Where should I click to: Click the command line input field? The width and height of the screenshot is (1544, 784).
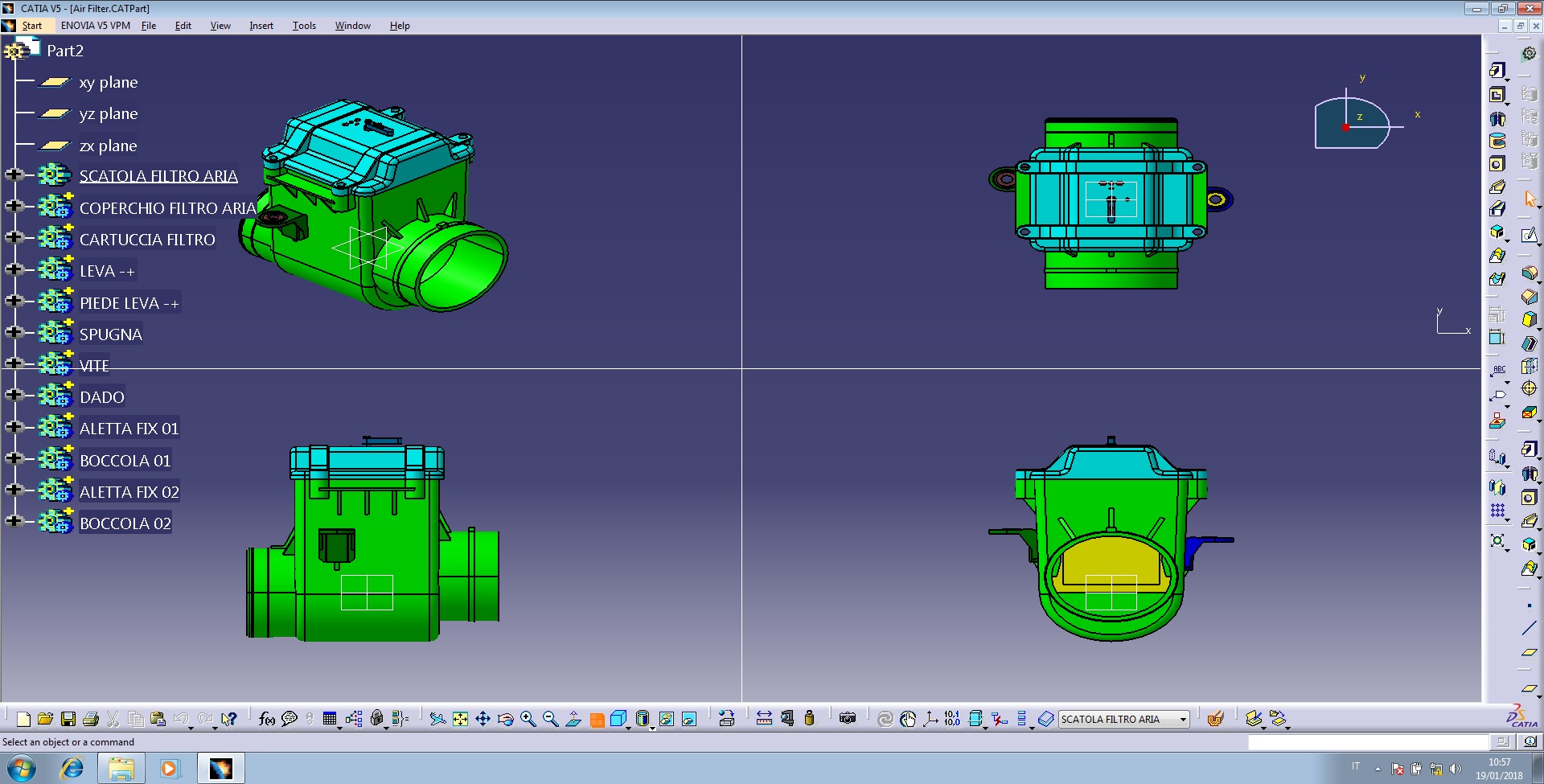click(x=1368, y=742)
